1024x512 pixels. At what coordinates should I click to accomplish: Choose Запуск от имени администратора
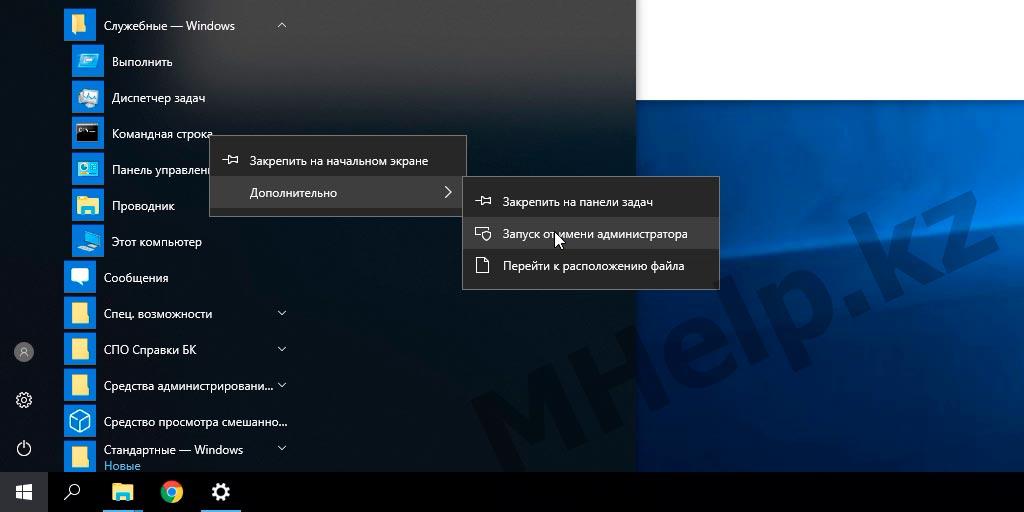pos(590,234)
